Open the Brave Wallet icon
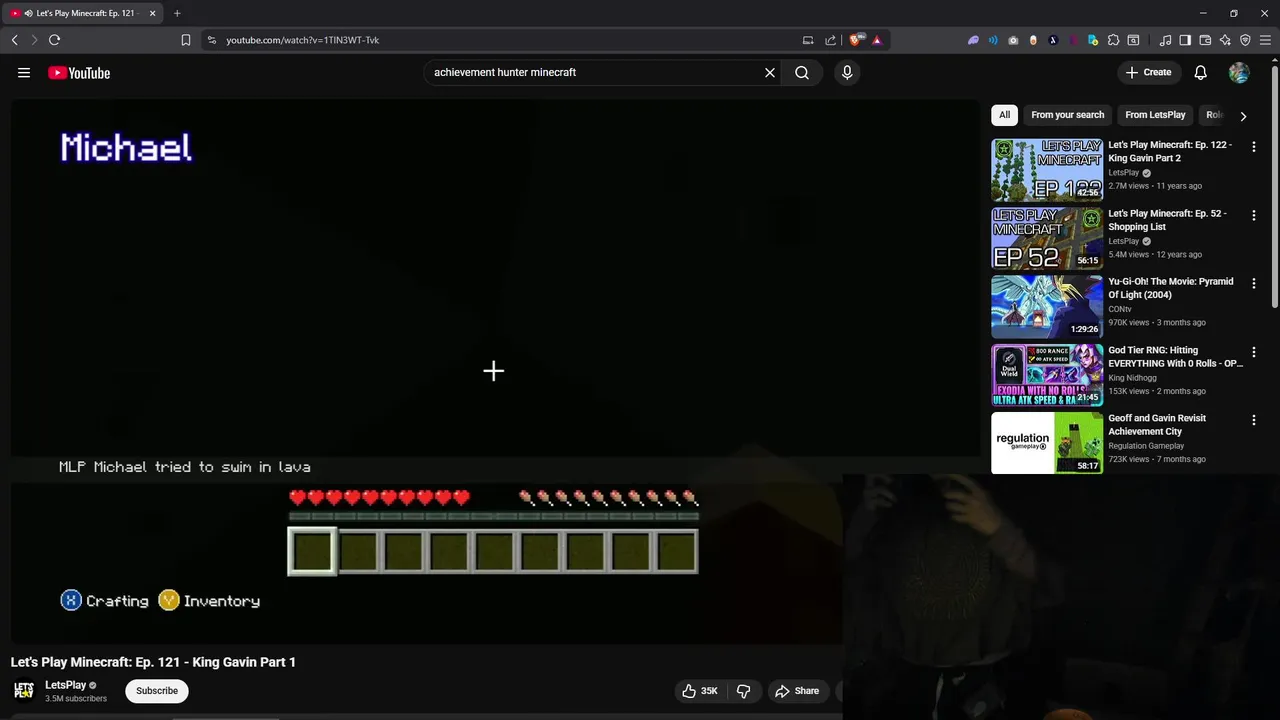Viewport: 1280px width, 720px height. click(x=1205, y=40)
